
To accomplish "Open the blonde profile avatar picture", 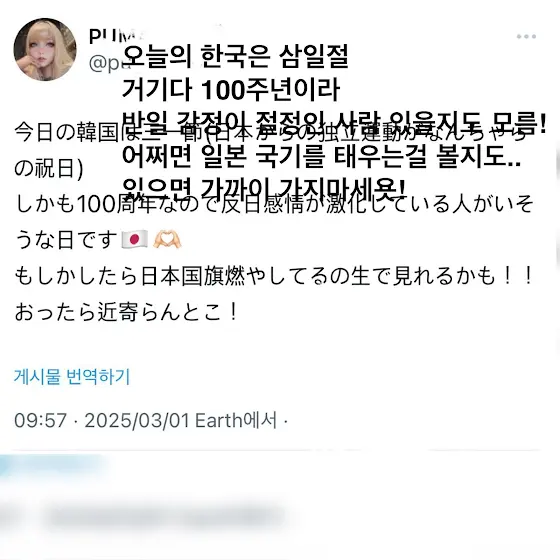I will click(x=45, y=49).
